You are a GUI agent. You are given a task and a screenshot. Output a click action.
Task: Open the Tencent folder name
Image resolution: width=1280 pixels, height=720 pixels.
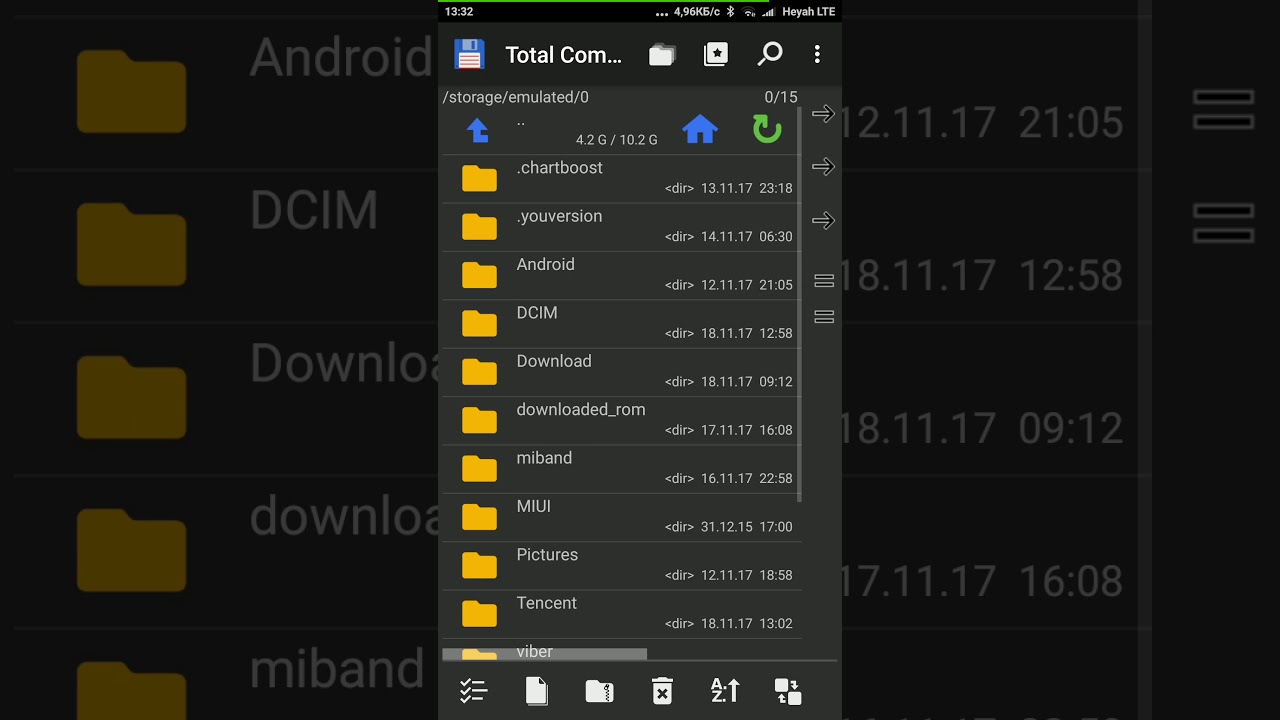coord(546,603)
